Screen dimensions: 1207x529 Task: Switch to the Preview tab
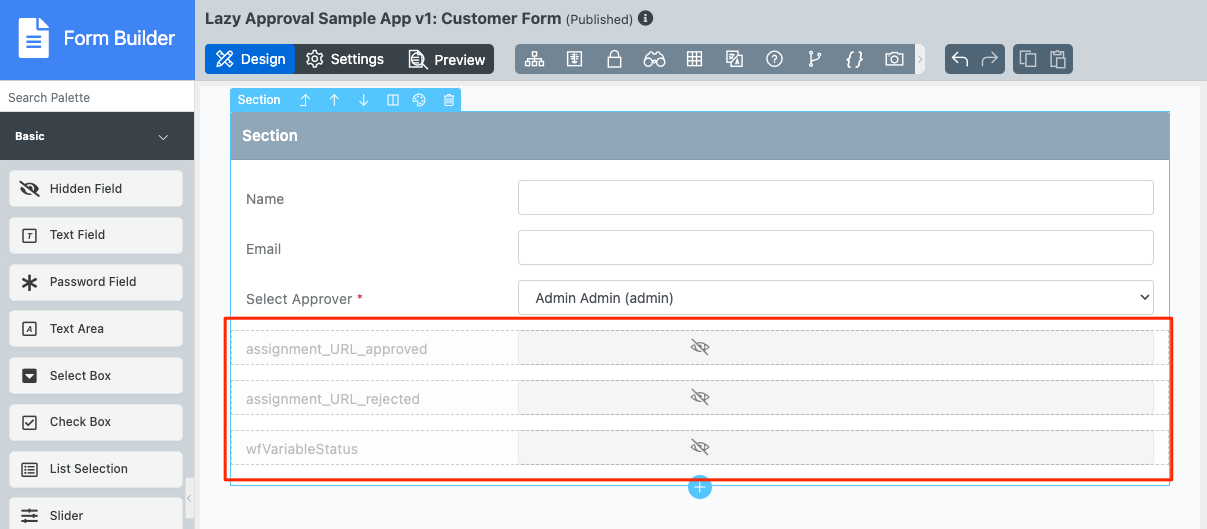(x=447, y=59)
